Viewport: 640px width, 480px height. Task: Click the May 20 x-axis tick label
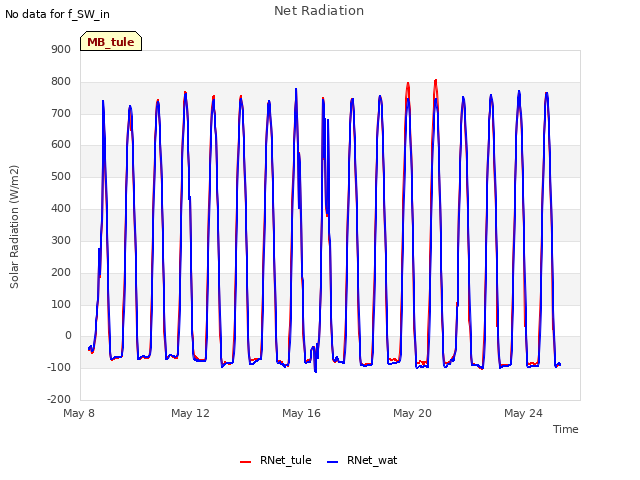pyautogui.click(x=412, y=413)
